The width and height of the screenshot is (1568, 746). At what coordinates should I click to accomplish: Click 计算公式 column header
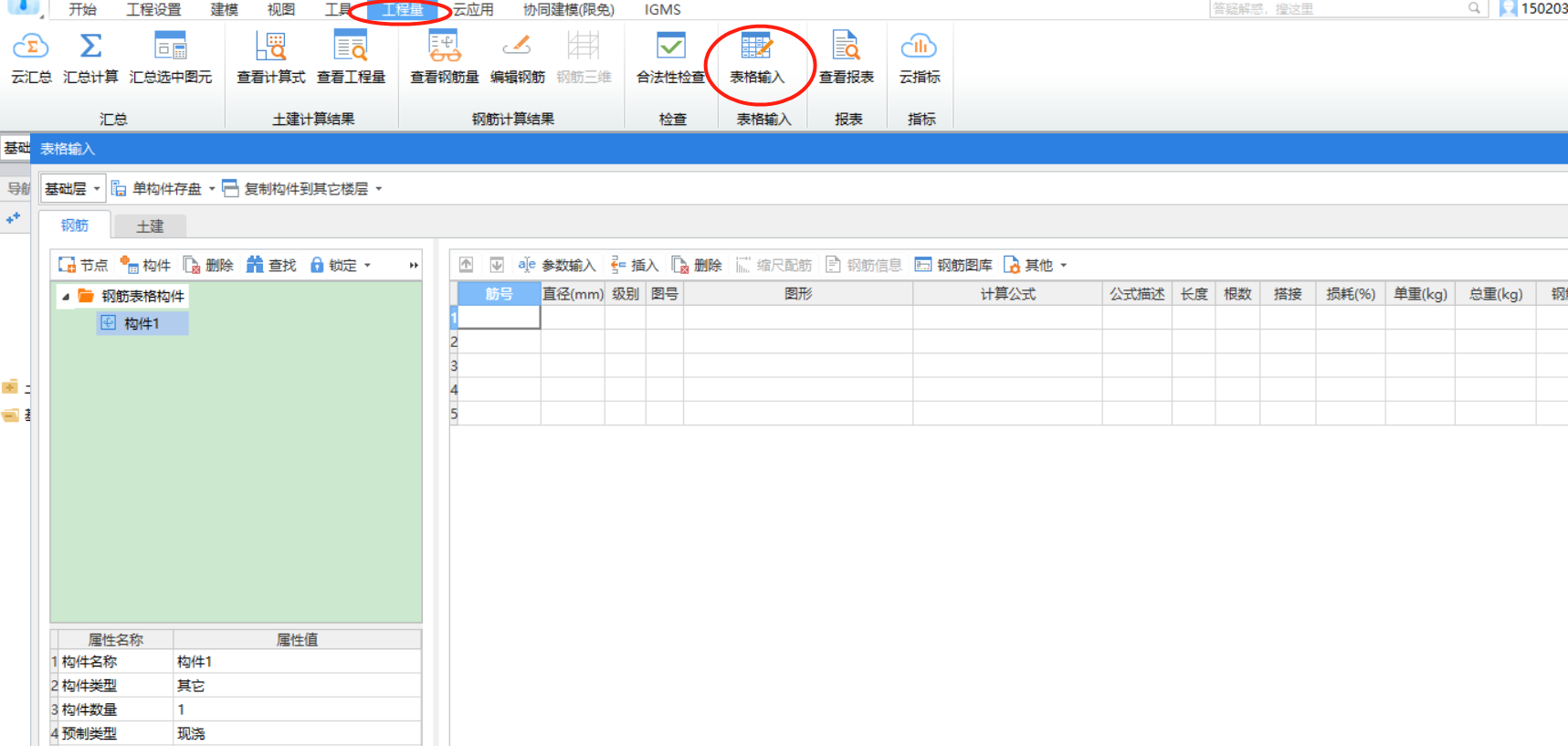tap(1007, 294)
